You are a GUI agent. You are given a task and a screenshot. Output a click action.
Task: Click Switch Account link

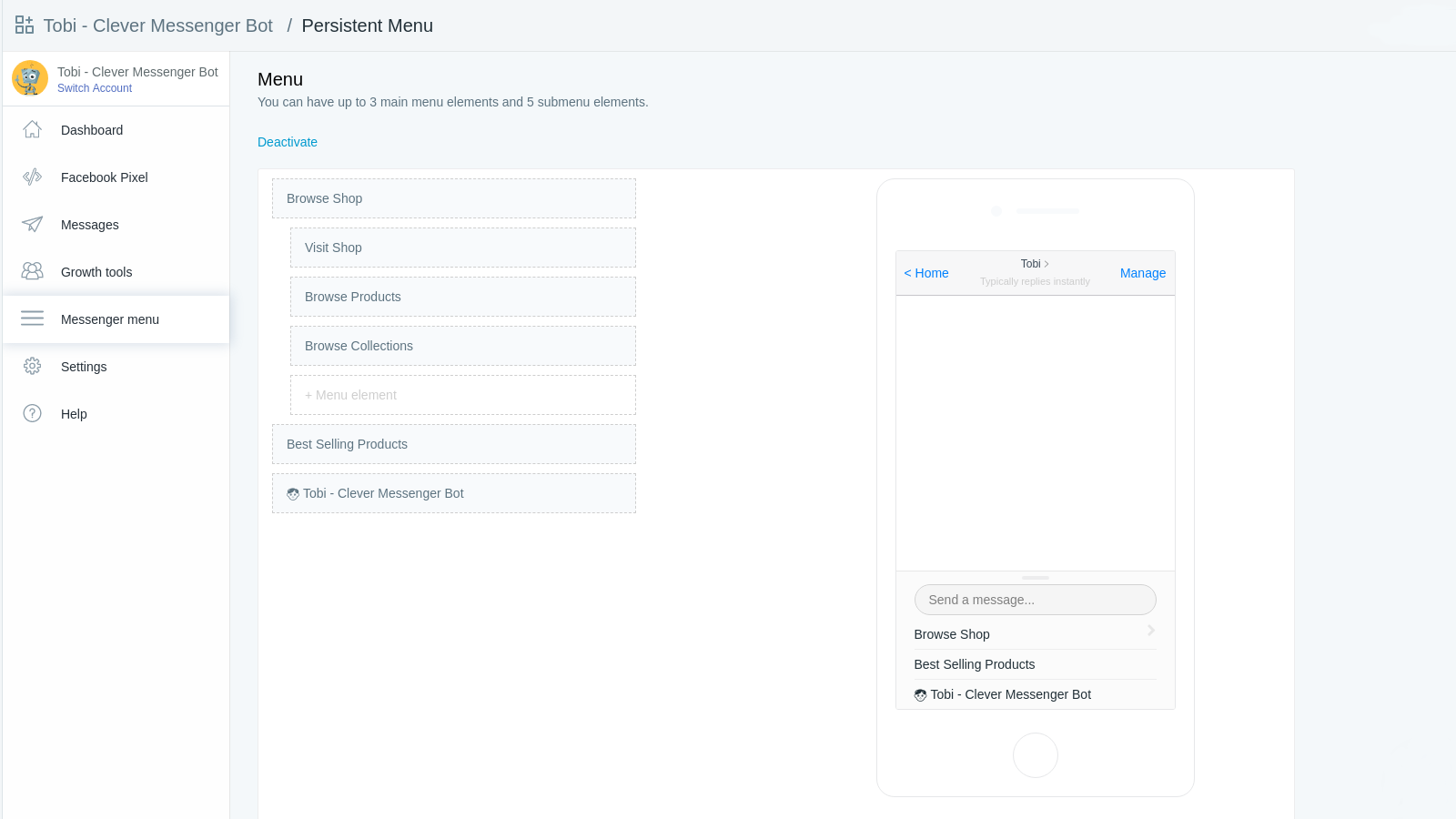(95, 88)
